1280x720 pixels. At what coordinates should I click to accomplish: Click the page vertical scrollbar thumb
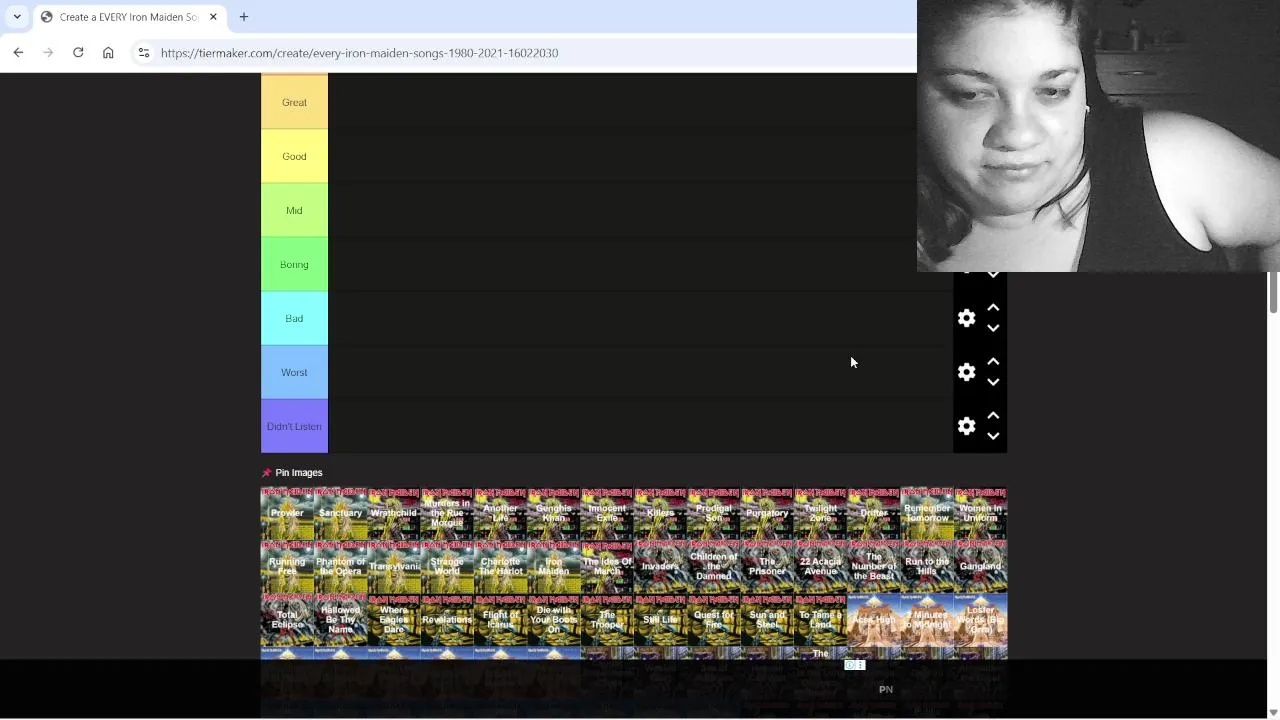tap(1273, 293)
